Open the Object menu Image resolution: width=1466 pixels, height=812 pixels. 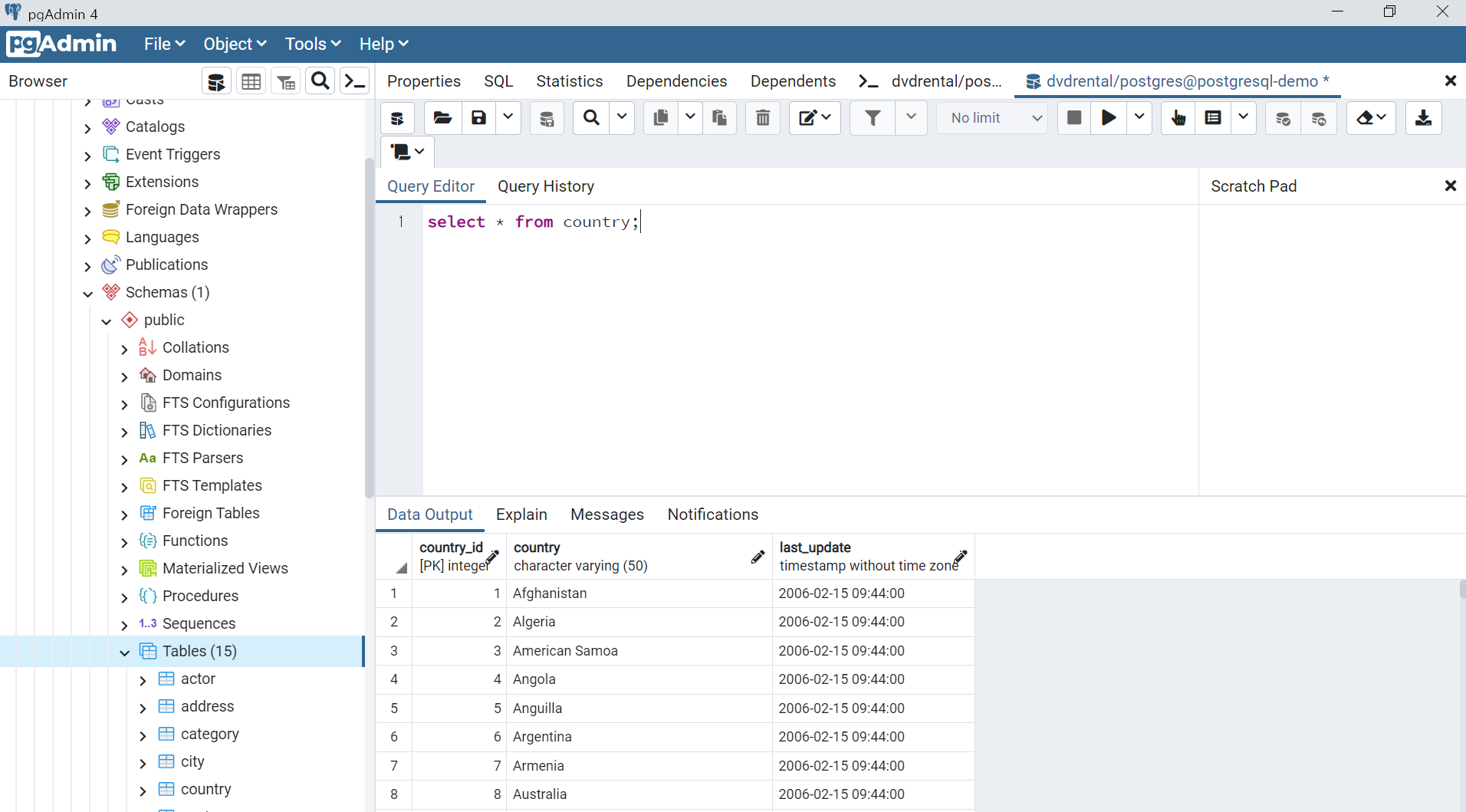(x=235, y=44)
